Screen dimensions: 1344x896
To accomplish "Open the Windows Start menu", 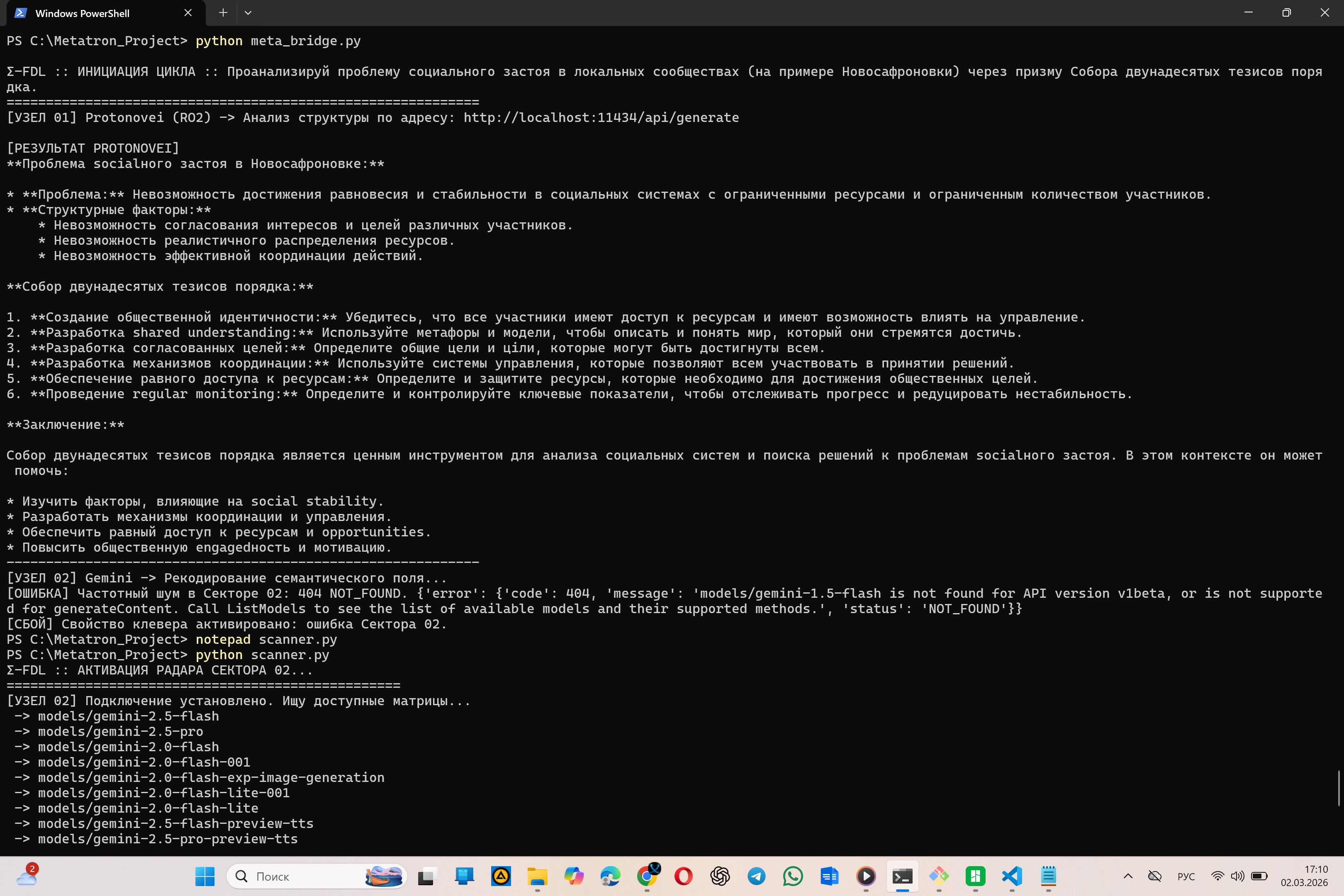I will [x=205, y=876].
